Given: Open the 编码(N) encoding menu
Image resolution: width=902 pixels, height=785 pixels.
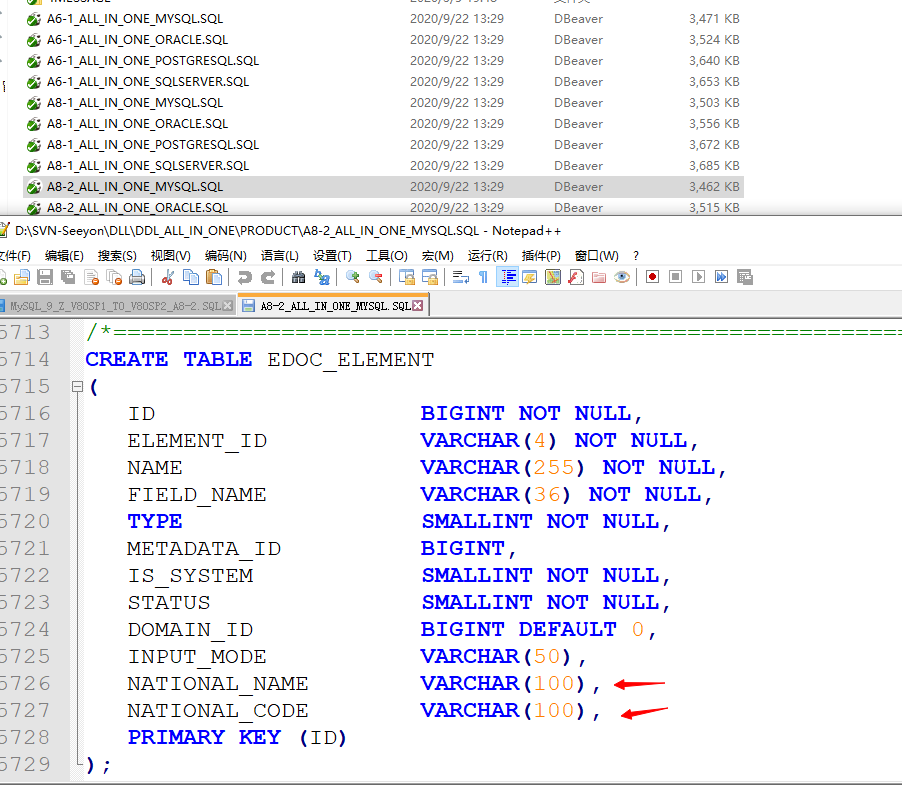Looking at the screenshot, I should coord(225,256).
